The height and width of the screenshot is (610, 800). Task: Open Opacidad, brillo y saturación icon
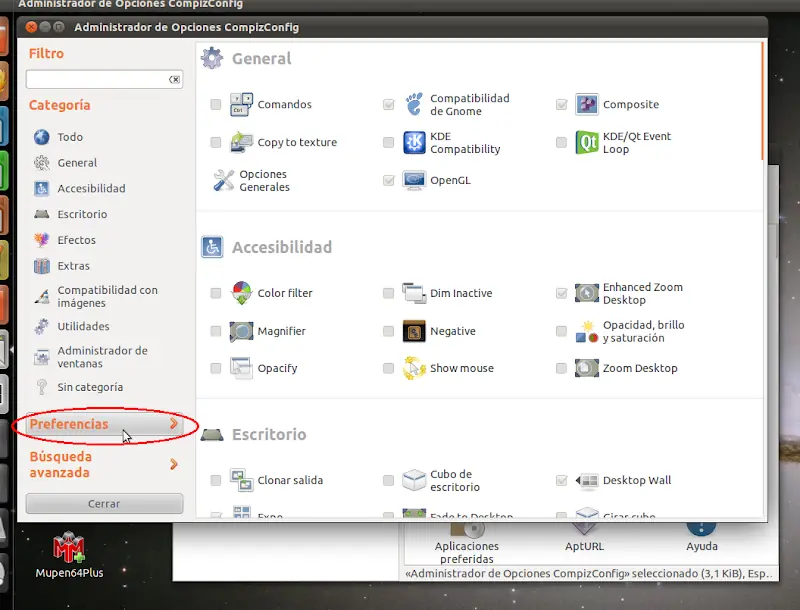click(587, 332)
